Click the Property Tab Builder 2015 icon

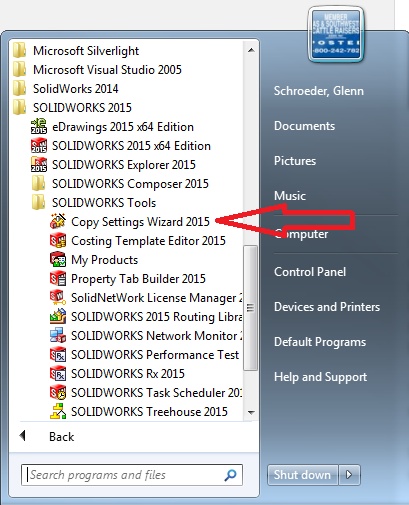pos(58,278)
